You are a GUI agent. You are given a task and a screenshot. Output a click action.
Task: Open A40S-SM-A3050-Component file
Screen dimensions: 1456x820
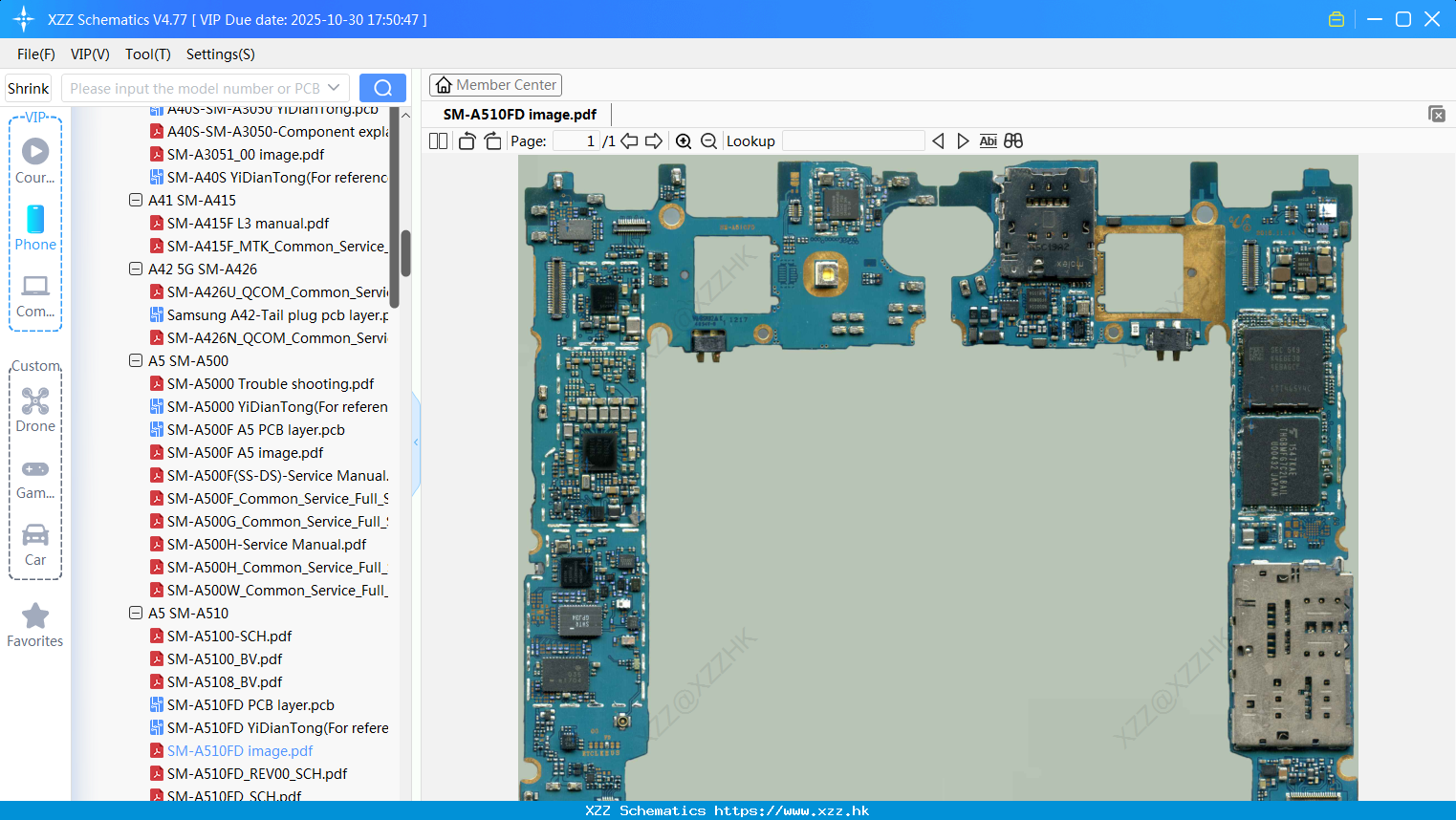[269, 131]
